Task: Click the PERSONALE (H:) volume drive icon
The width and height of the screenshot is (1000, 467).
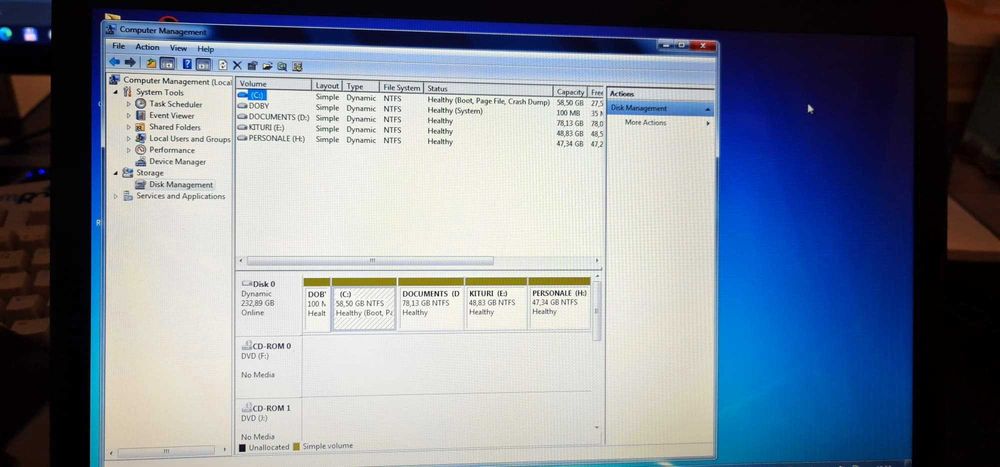Action: click(242, 137)
